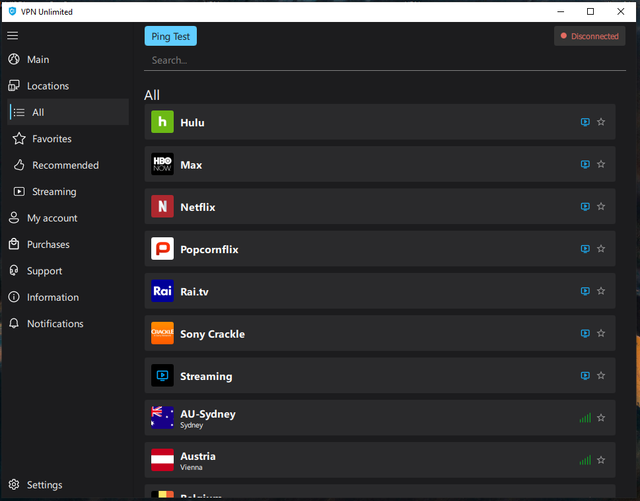The height and width of the screenshot is (501, 640).
Task: Select the Rai.tv server name
Action: coord(194,292)
